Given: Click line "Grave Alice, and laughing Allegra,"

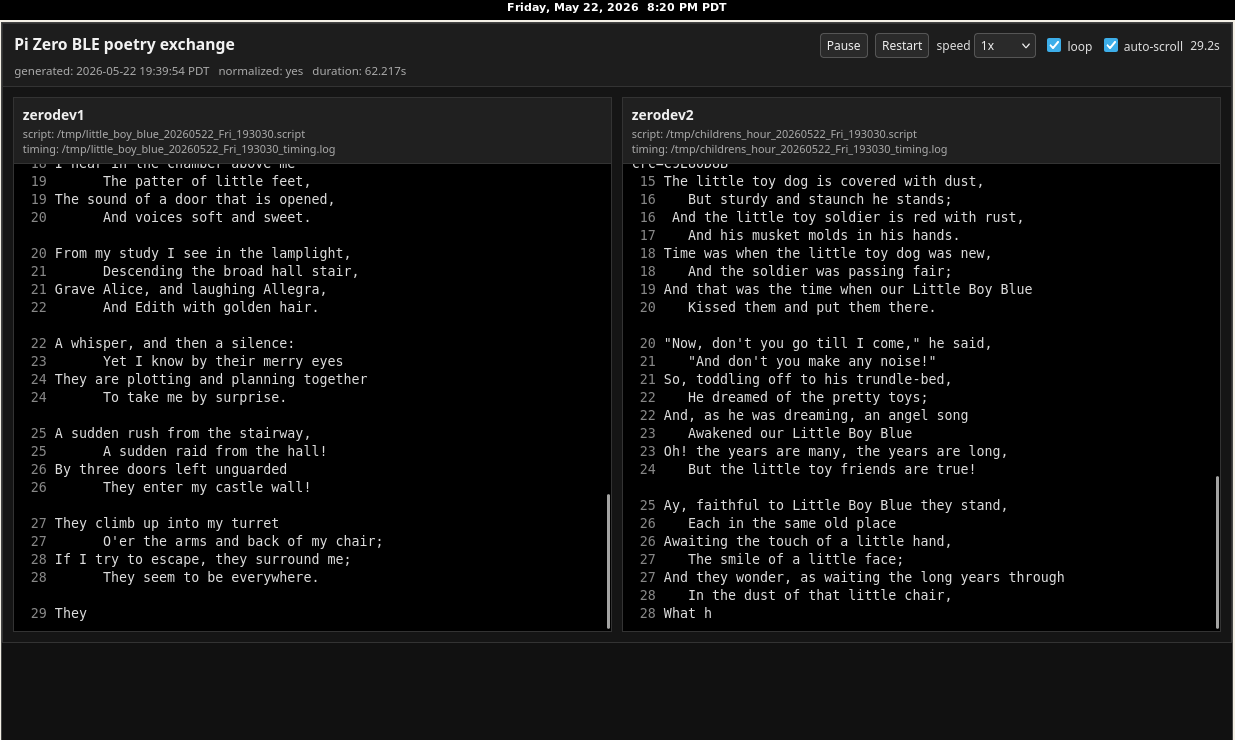Looking at the screenshot, I should click(x=191, y=289).
